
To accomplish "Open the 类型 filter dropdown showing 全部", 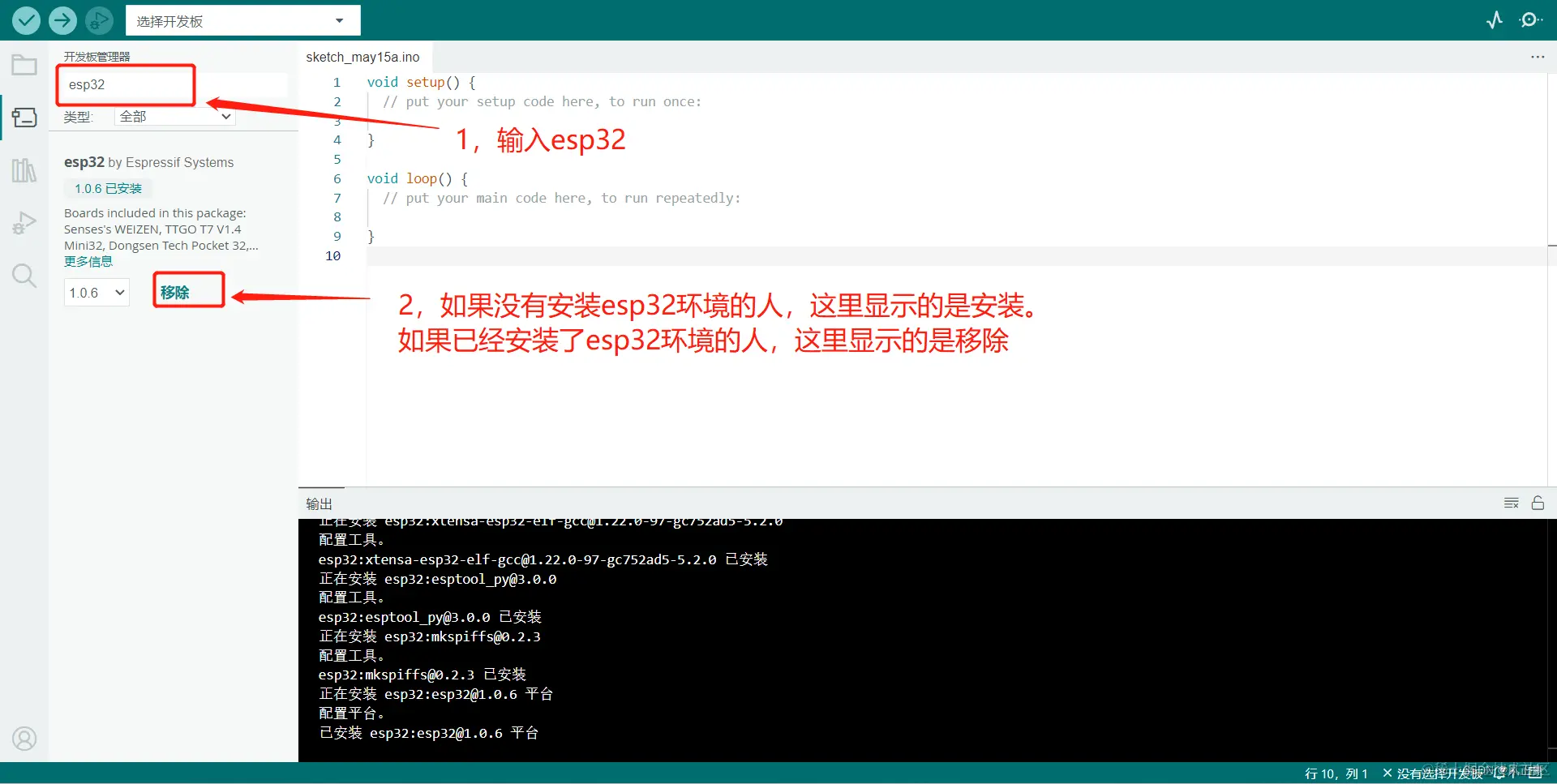I will click(x=174, y=116).
